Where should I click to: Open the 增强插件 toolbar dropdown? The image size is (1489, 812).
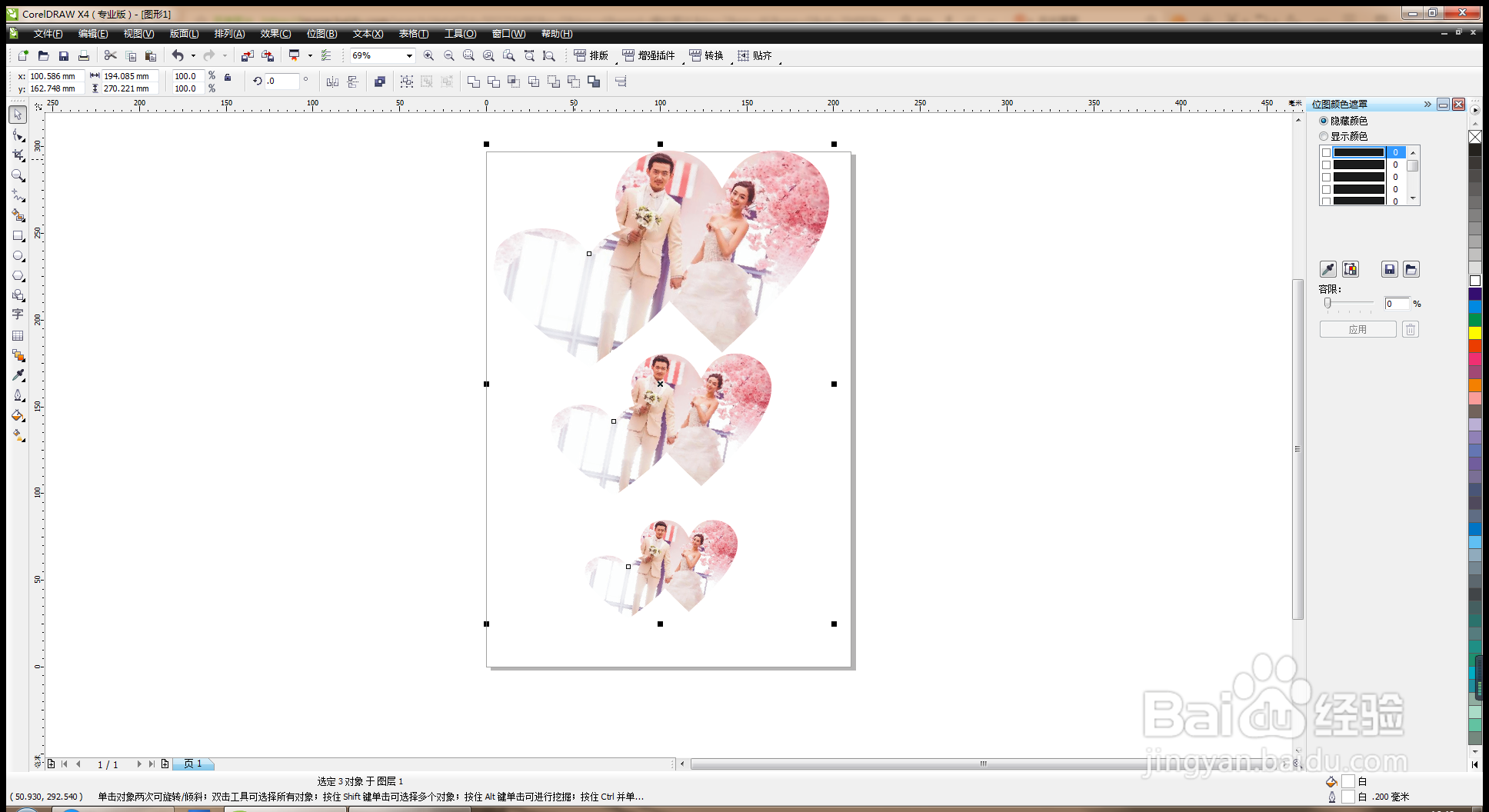click(648, 55)
